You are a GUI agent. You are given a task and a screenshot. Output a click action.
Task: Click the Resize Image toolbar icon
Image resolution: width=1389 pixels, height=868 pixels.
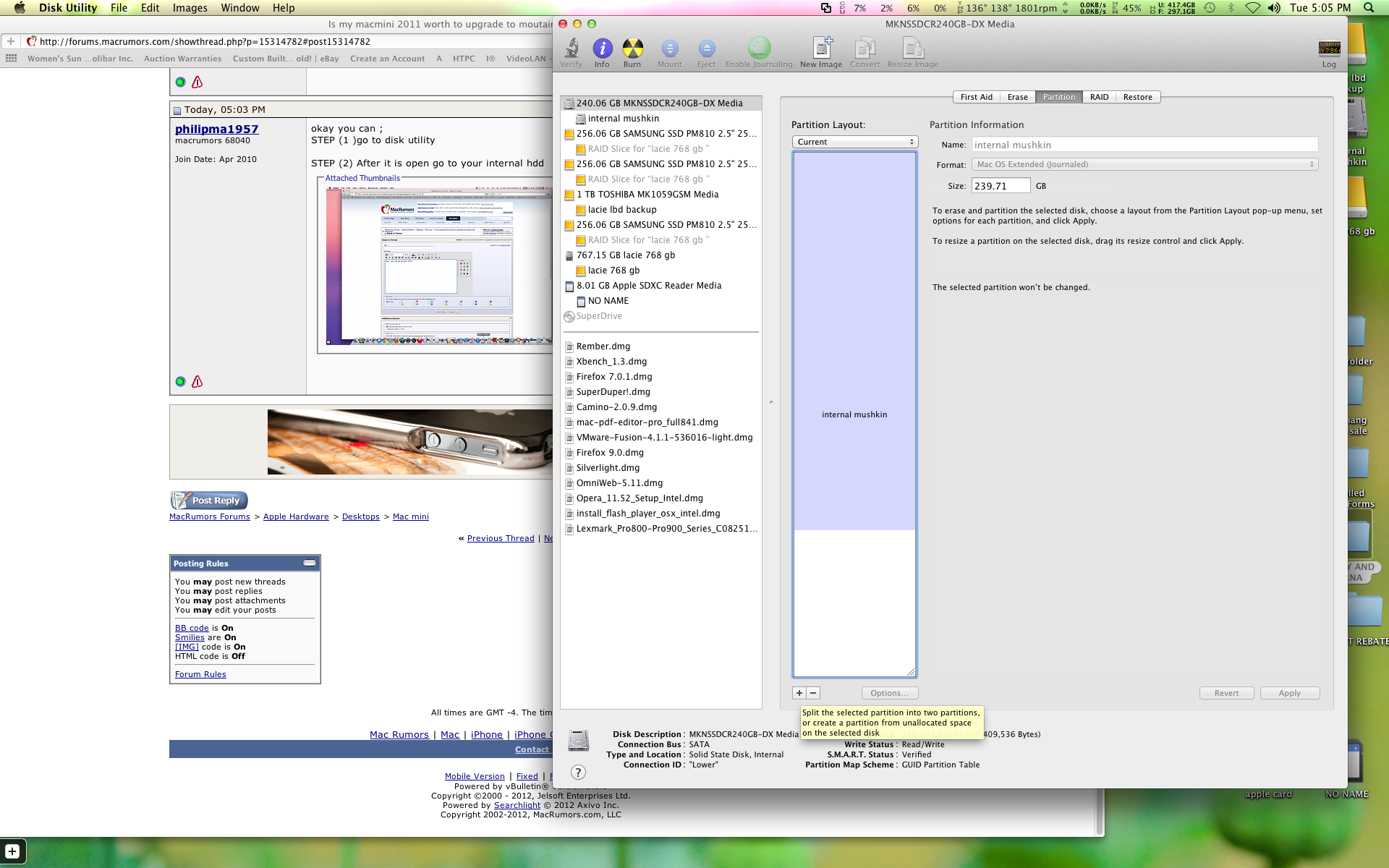[x=913, y=53]
